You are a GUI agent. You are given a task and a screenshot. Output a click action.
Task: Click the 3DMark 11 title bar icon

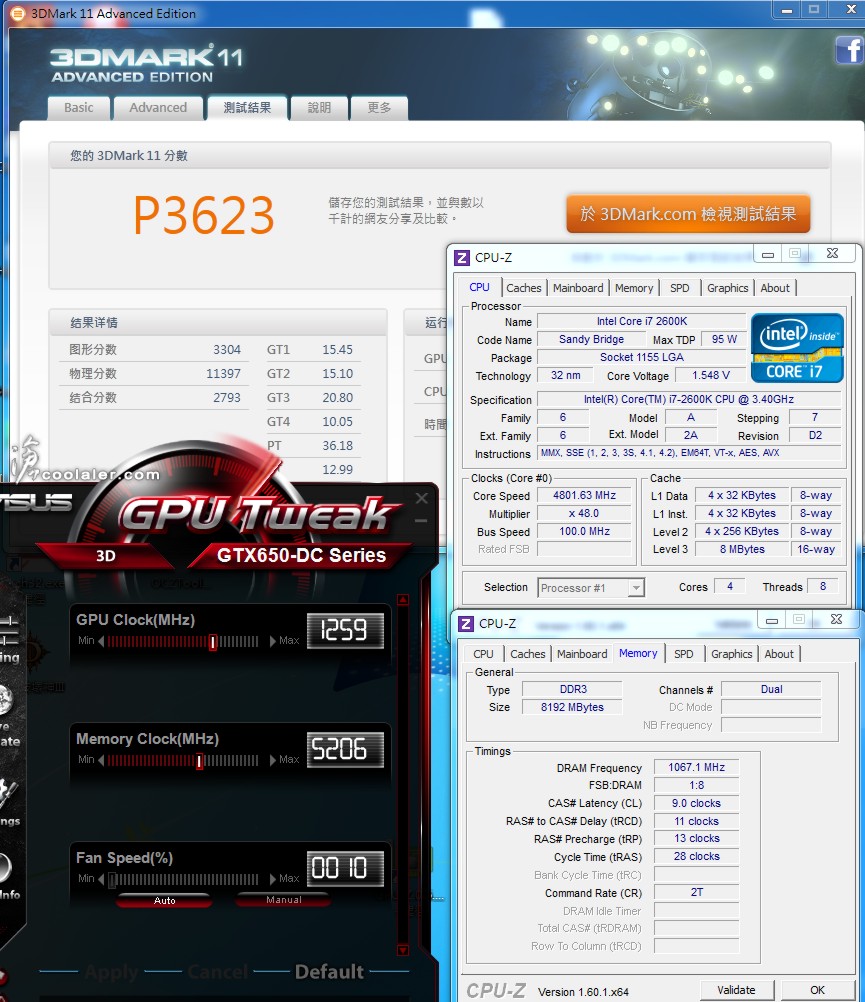point(18,13)
